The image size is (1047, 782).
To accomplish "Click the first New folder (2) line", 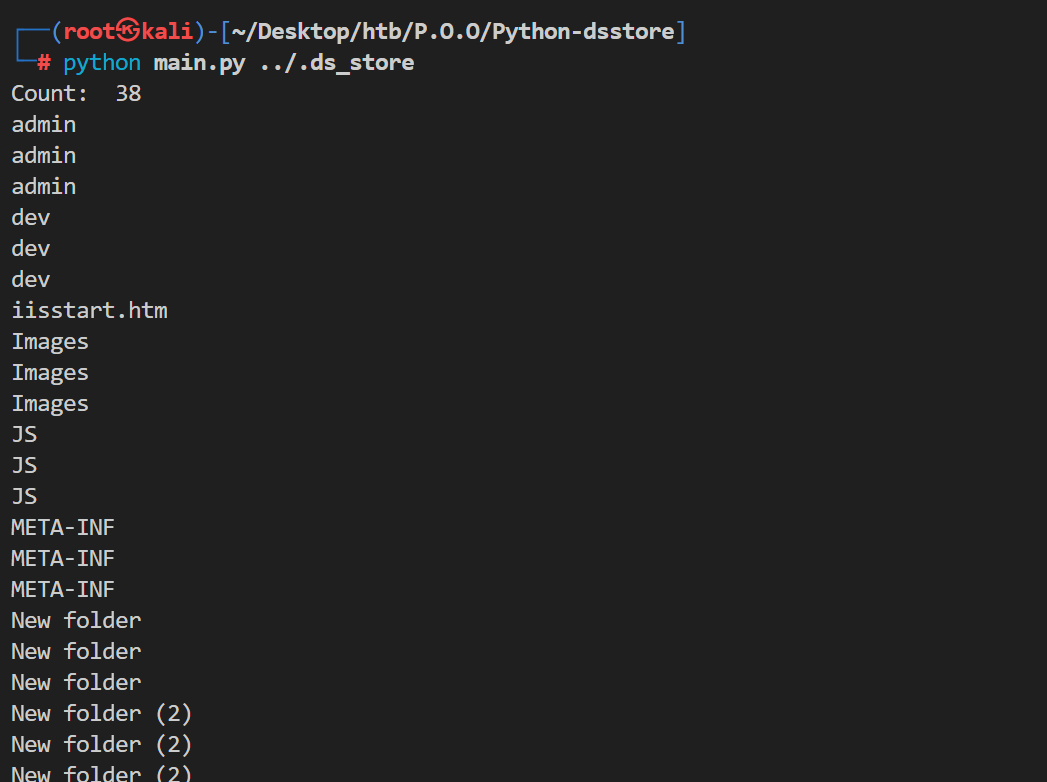I will pyautogui.click(x=101, y=713).
